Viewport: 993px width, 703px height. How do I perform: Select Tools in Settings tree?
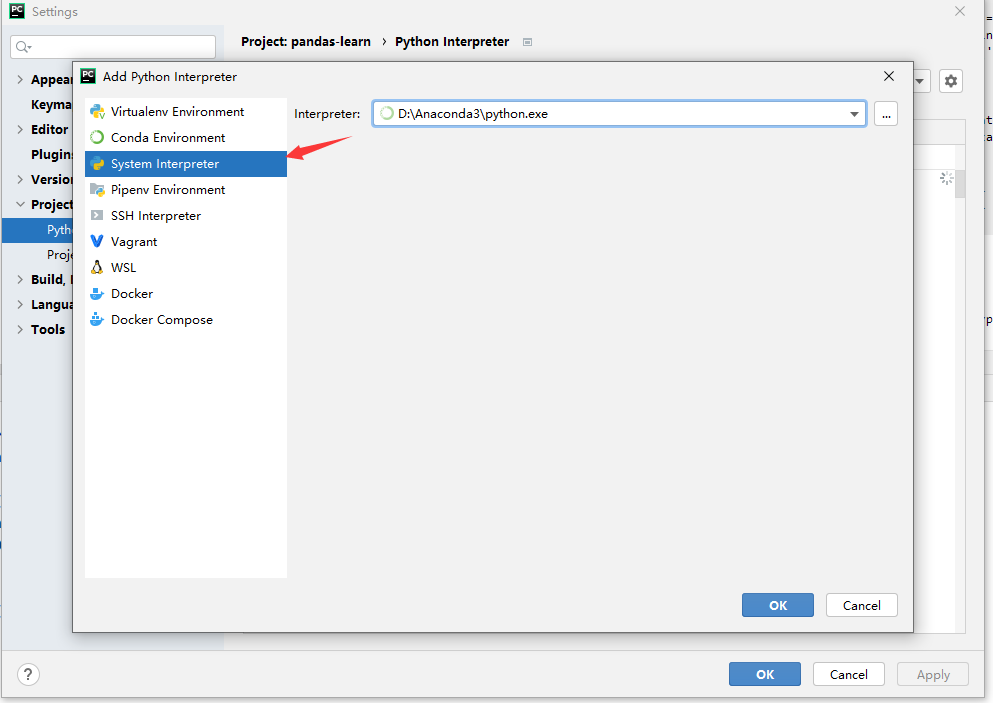point(48,329)
